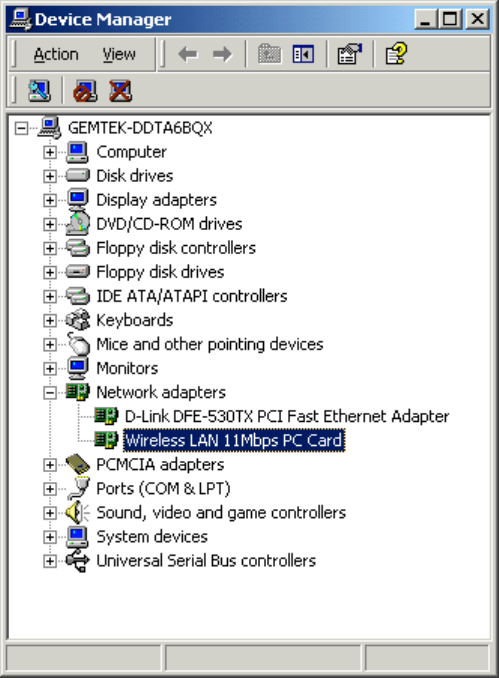Select the Ports (COM & LPT) item

click(163, 489)
